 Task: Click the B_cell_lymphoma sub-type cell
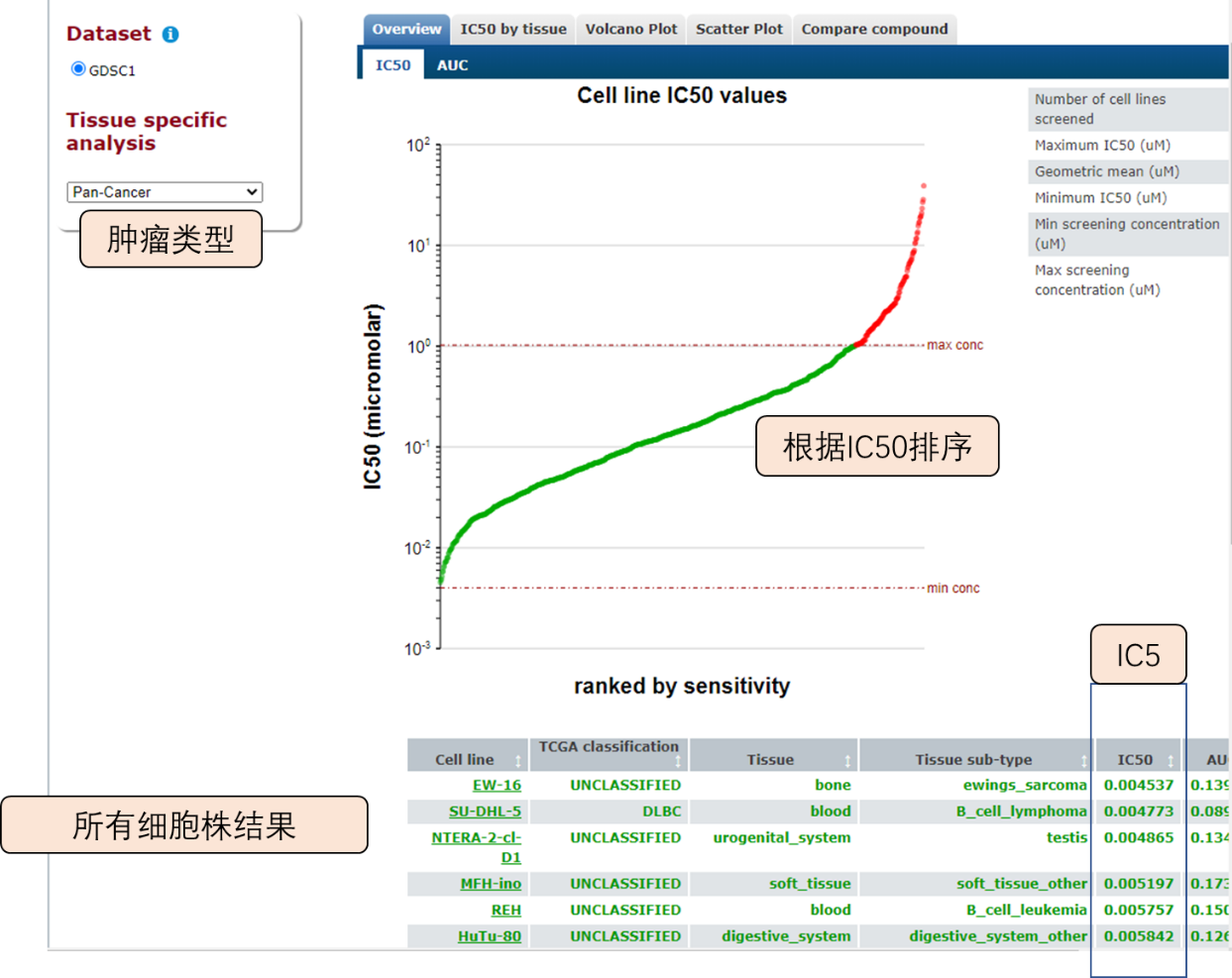tap(1021, 811)
